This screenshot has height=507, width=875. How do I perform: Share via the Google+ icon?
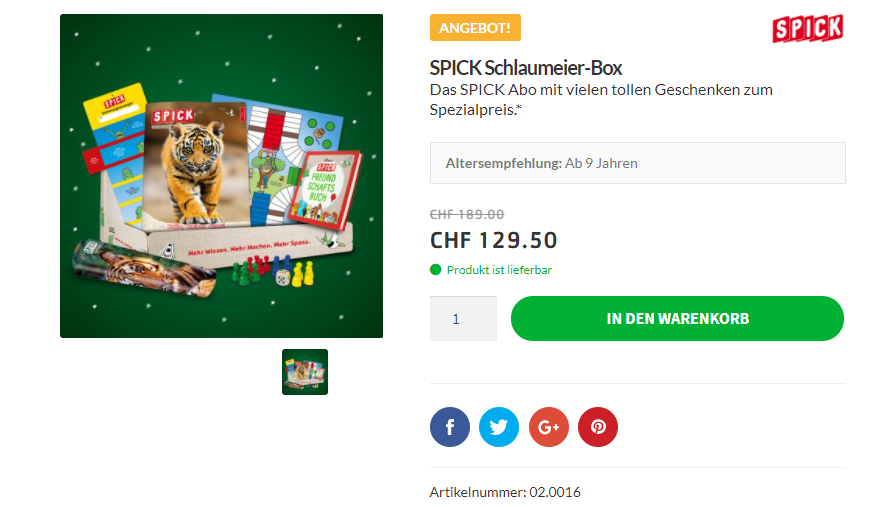click(549, 427)
